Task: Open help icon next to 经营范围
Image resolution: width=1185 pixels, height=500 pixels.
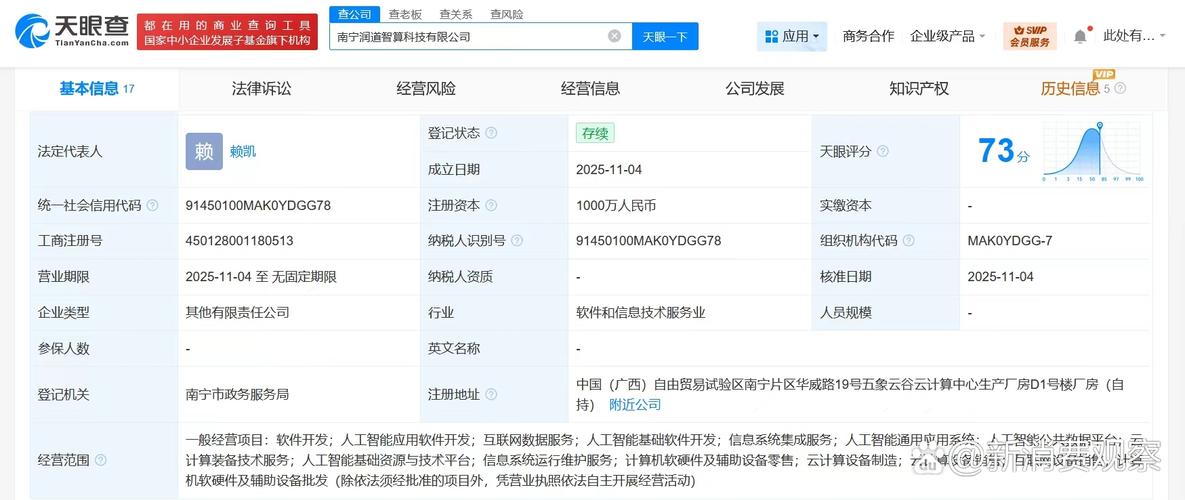Action: click(101, 460)
